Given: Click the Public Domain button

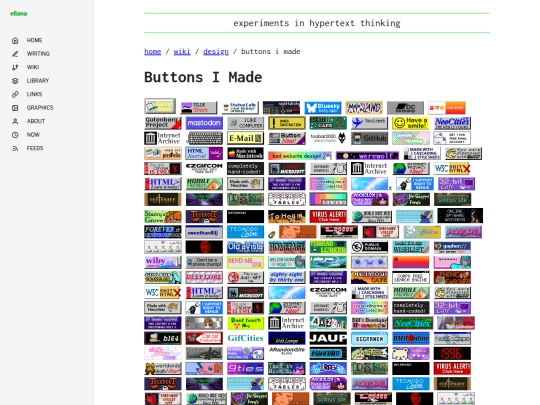Looking at the screenshot, I should (x=370, y=247).
